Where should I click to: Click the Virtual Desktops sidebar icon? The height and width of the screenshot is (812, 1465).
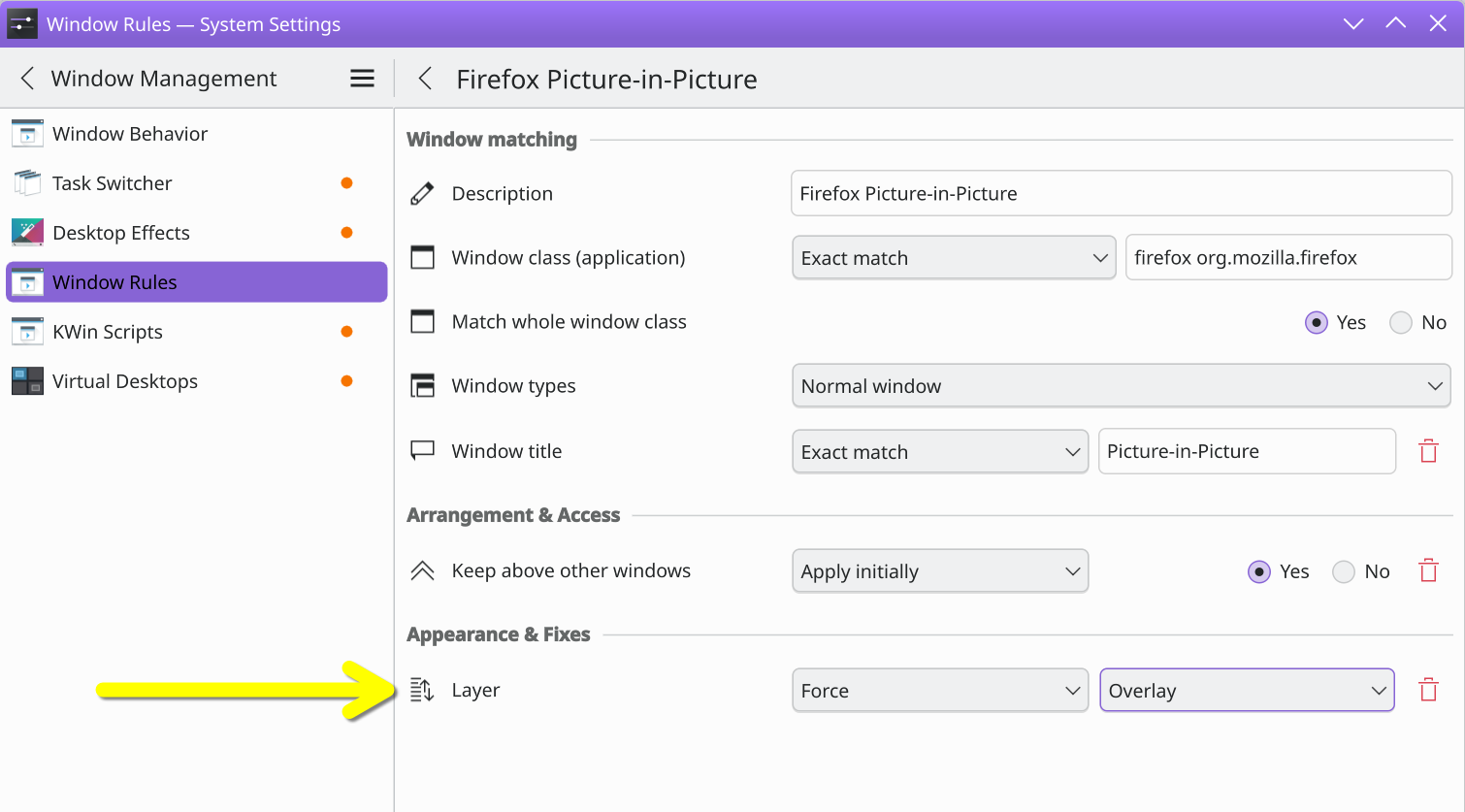[27, 381]
